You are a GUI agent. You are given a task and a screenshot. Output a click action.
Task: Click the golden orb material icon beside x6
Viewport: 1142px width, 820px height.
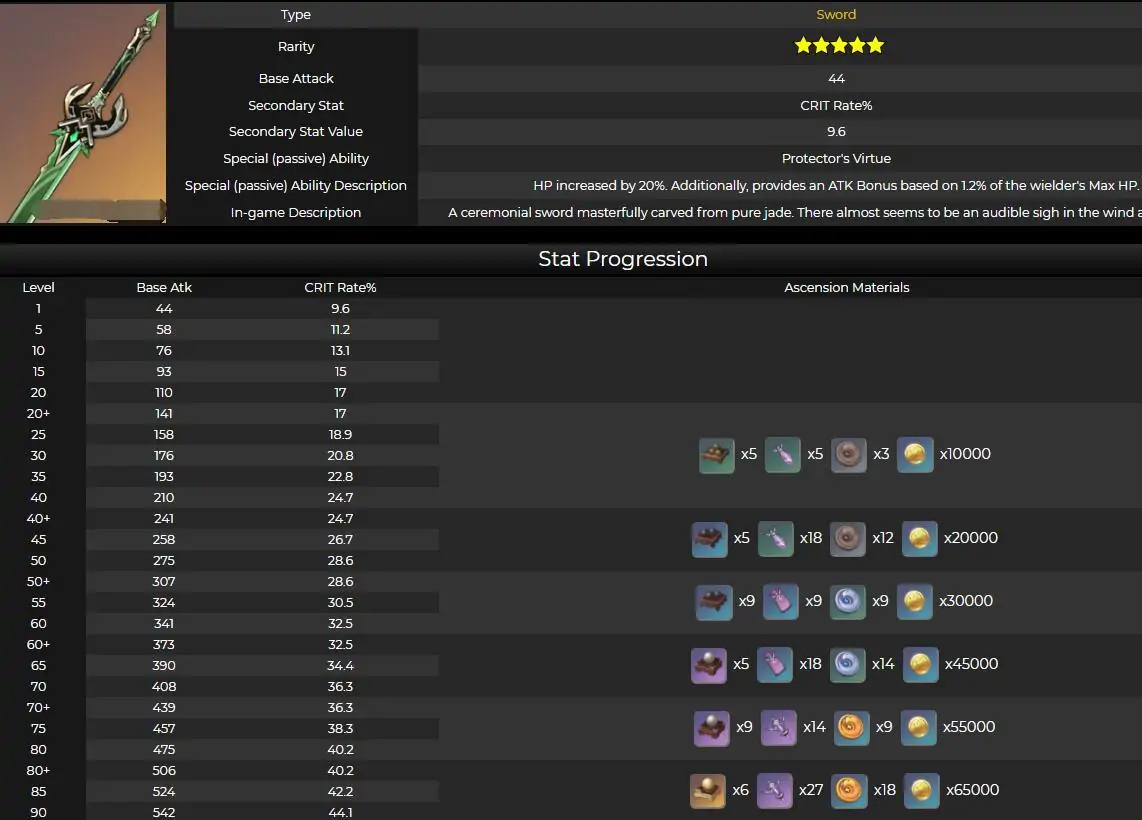click(708, 791)
